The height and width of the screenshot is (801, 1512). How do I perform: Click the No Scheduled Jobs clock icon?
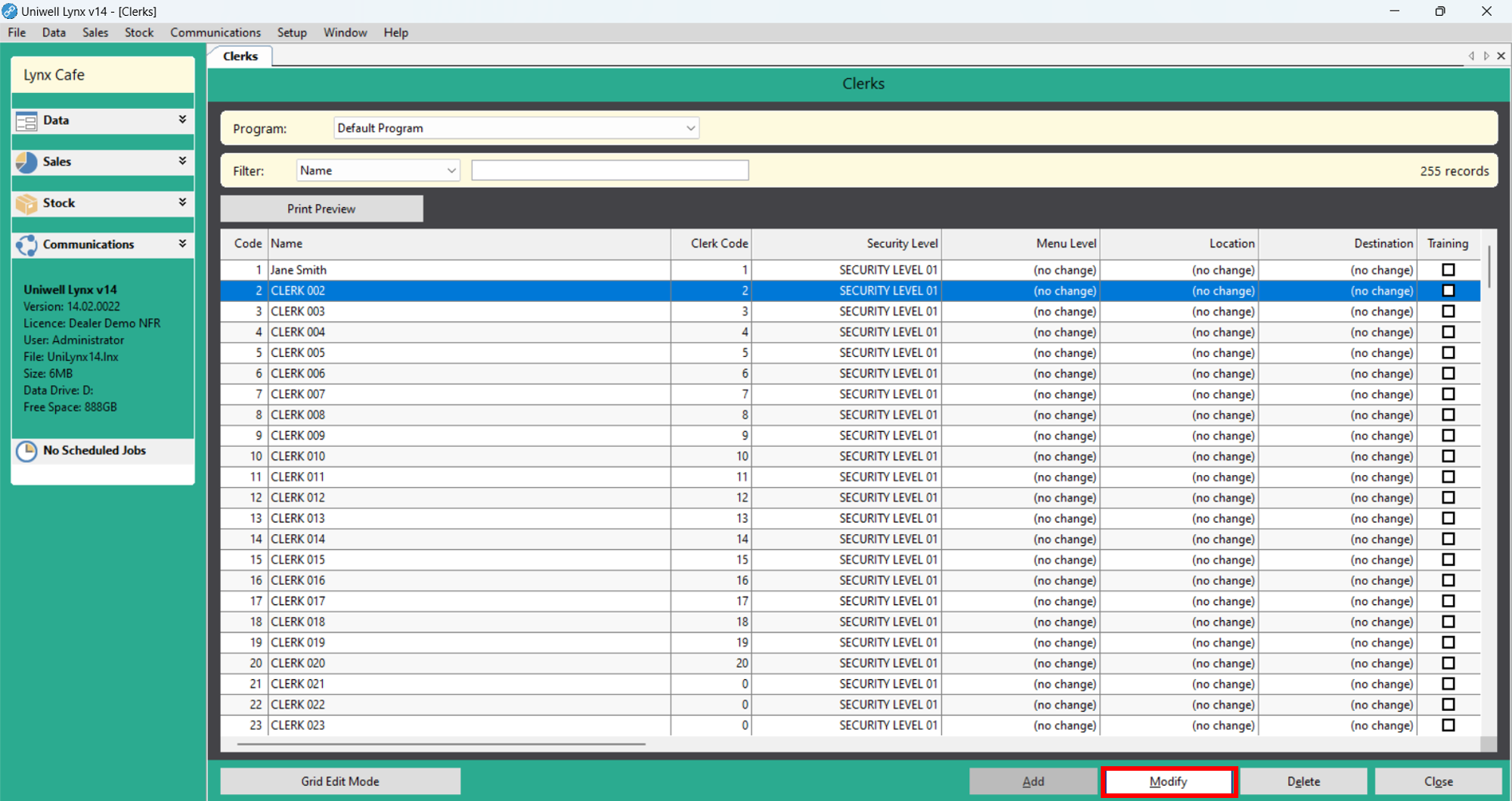click(x=26, y=451)
